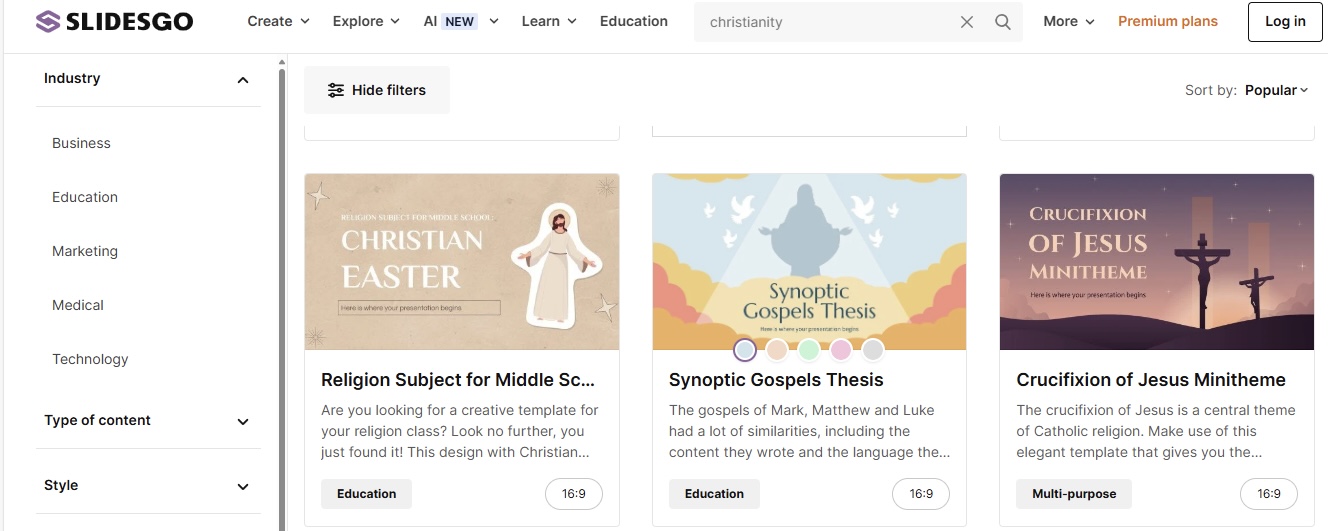Open the Crucifixion of Jesus Minitheme thumbnail
Viewport: 1328px width, 531px height.
coord(1157,262)
